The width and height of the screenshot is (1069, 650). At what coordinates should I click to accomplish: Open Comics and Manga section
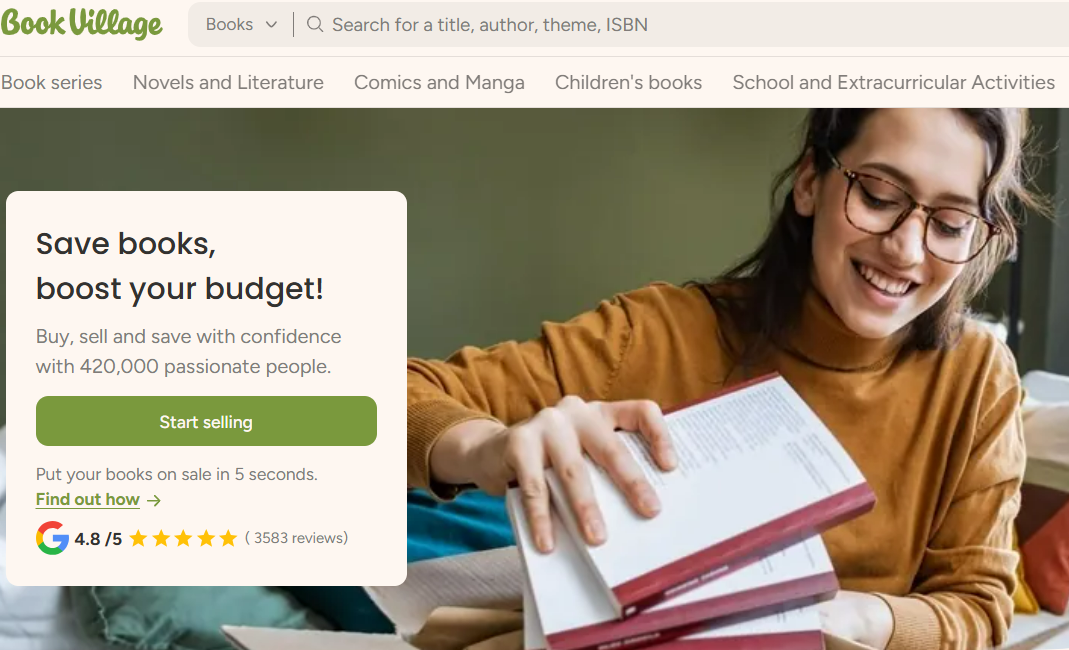pos(439,83)
